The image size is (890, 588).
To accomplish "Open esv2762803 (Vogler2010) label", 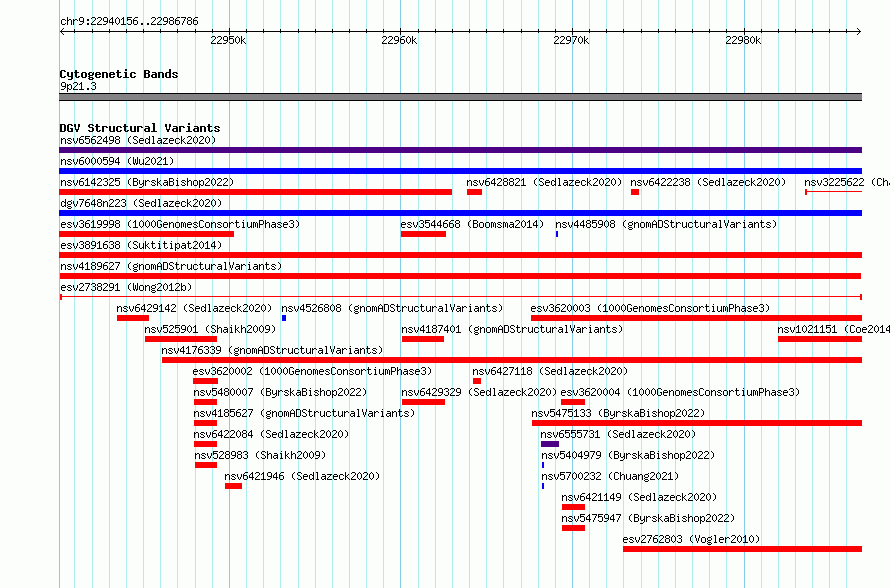I will pyautogui.click(x=691, y=539).
